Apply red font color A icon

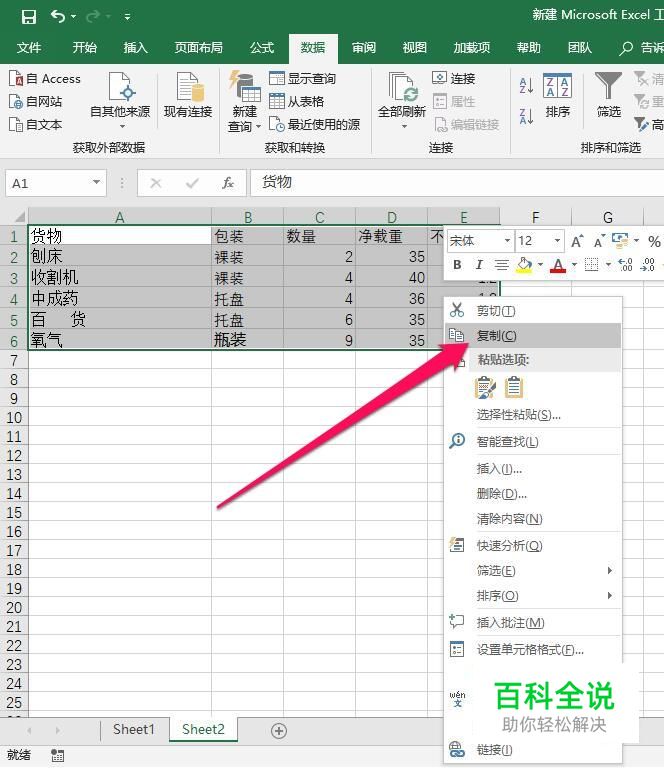558,265
